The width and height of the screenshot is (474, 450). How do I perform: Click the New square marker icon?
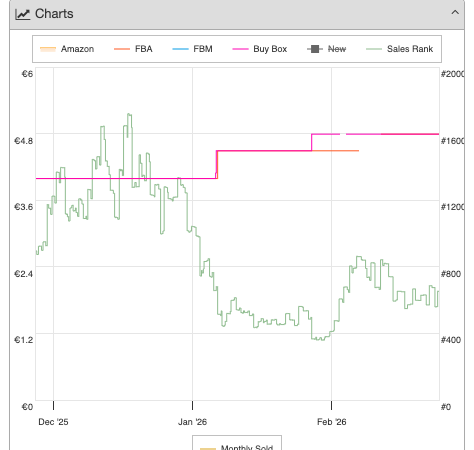pos(315,49)
